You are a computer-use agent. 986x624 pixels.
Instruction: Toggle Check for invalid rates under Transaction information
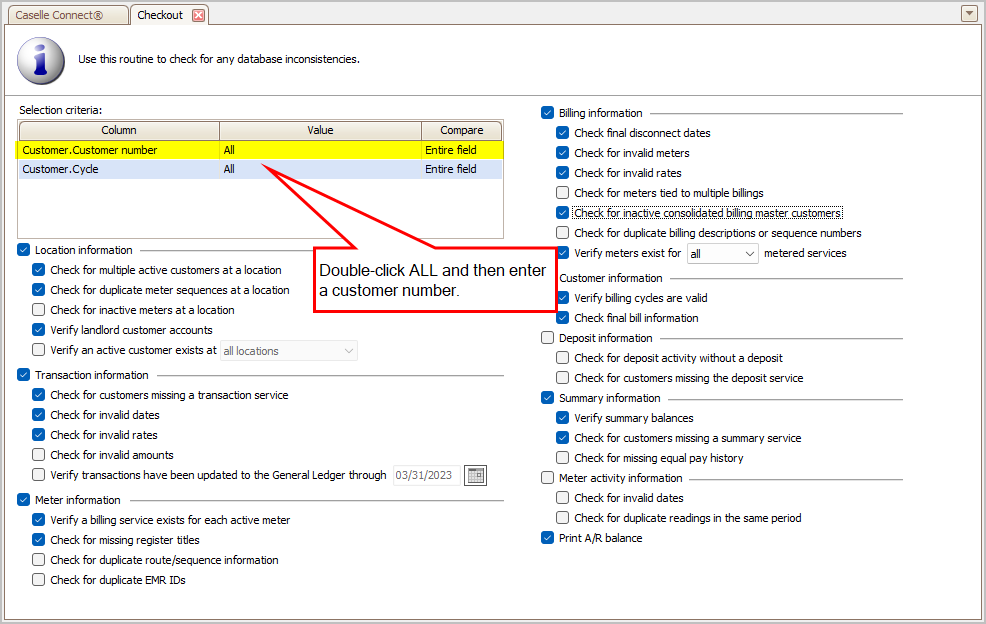(x=39, y=435)
